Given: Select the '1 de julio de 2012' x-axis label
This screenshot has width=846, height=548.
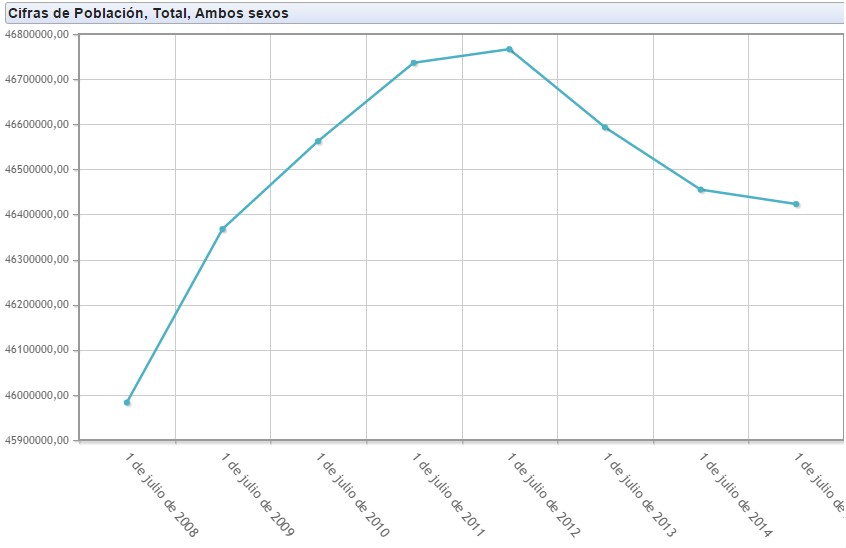Looking at the screenshot, I should [545, 496].
